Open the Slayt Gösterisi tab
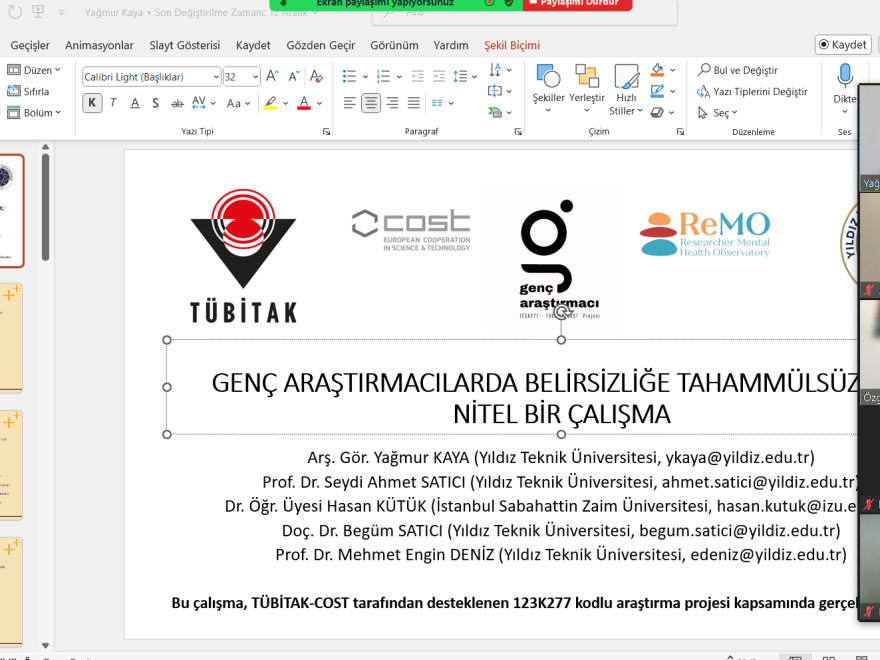The width and height of the screenshot is (880, 660). pos(184,45)
